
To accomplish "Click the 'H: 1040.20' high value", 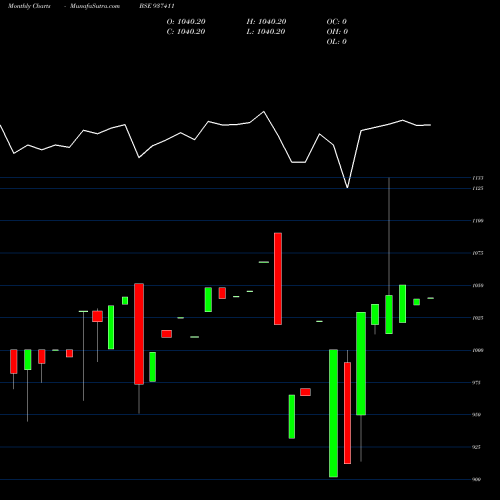I will pos(266,22).
